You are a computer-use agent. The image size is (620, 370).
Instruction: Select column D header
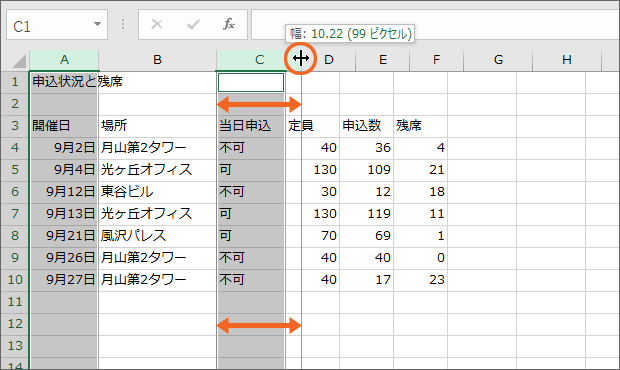point(329,60)
